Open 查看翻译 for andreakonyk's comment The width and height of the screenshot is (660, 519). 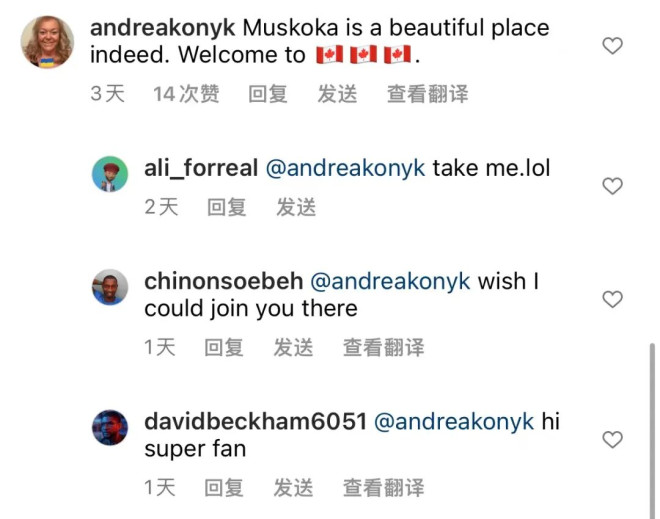(427, 93)
